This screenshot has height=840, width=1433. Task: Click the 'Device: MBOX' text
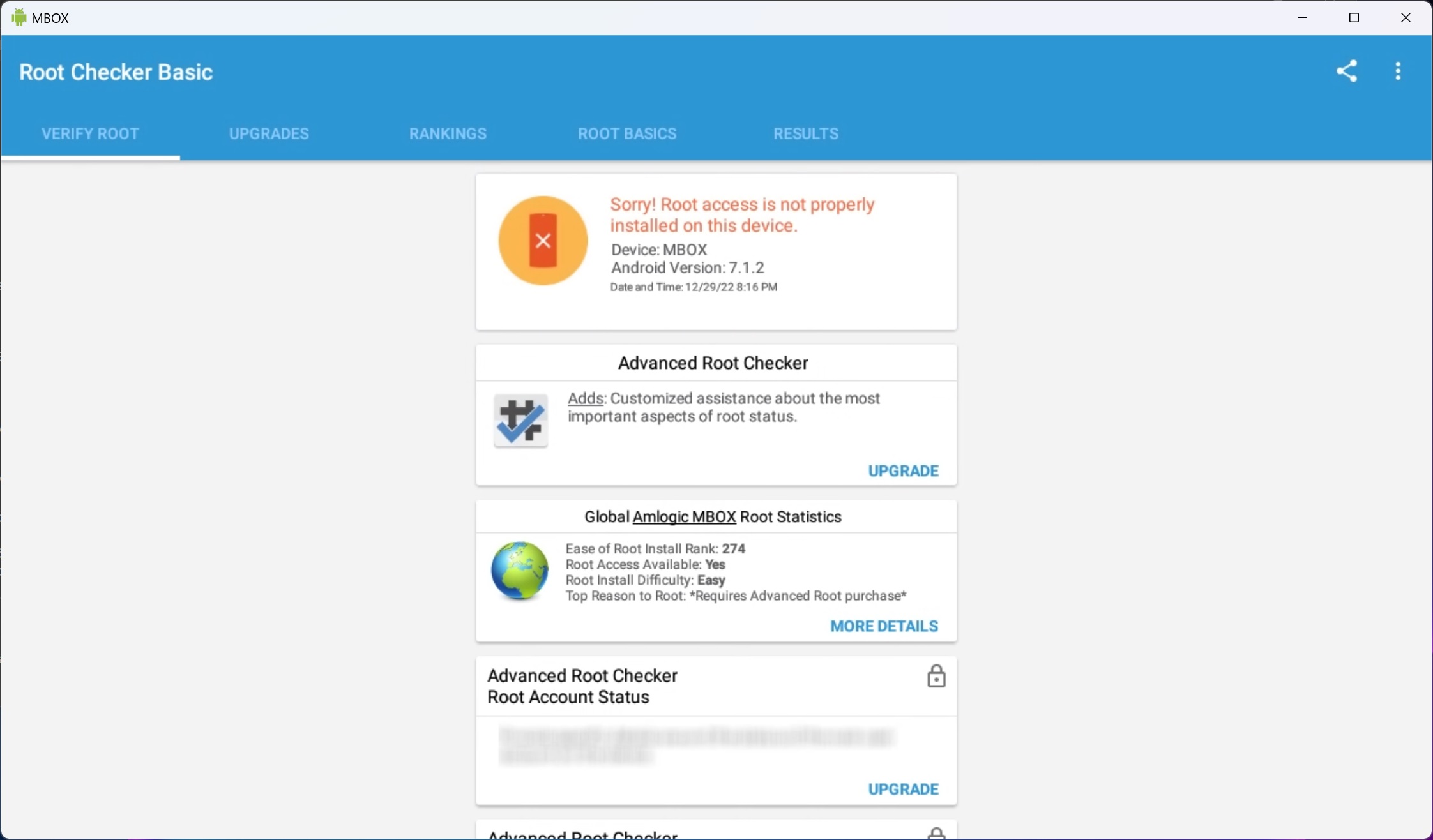pyautogui.click(x=659, y=250)
